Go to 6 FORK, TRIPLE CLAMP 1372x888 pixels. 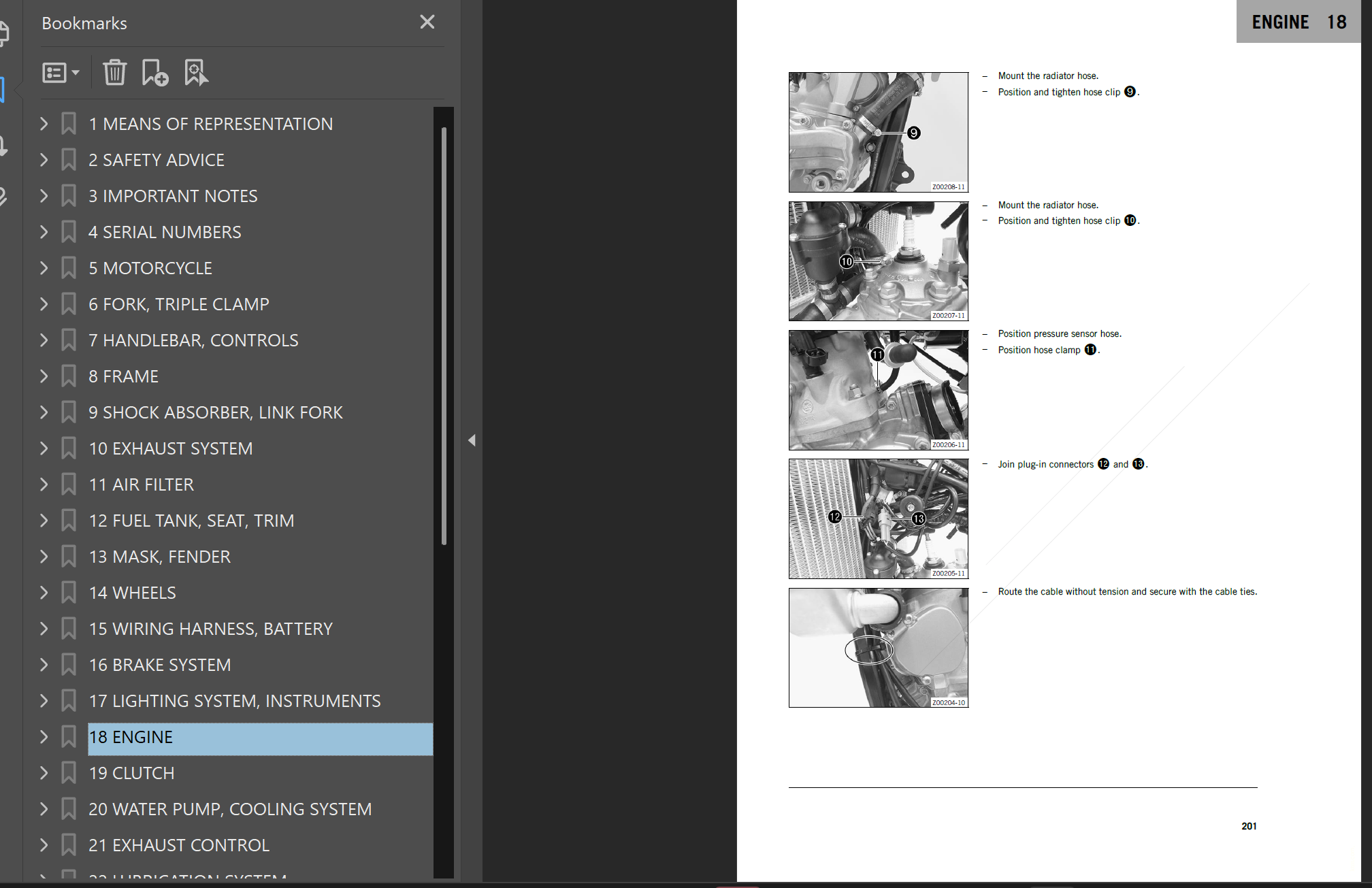point(179,304)
